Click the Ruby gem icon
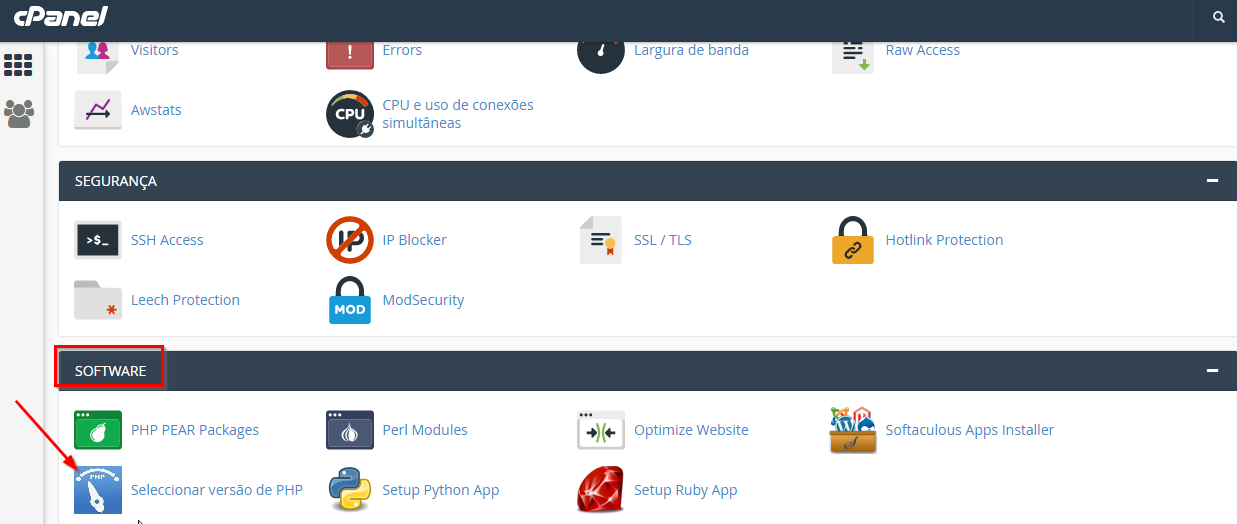Image resolution: width=1237 pixels, height=524 pixels. click(x=601, y=490)
